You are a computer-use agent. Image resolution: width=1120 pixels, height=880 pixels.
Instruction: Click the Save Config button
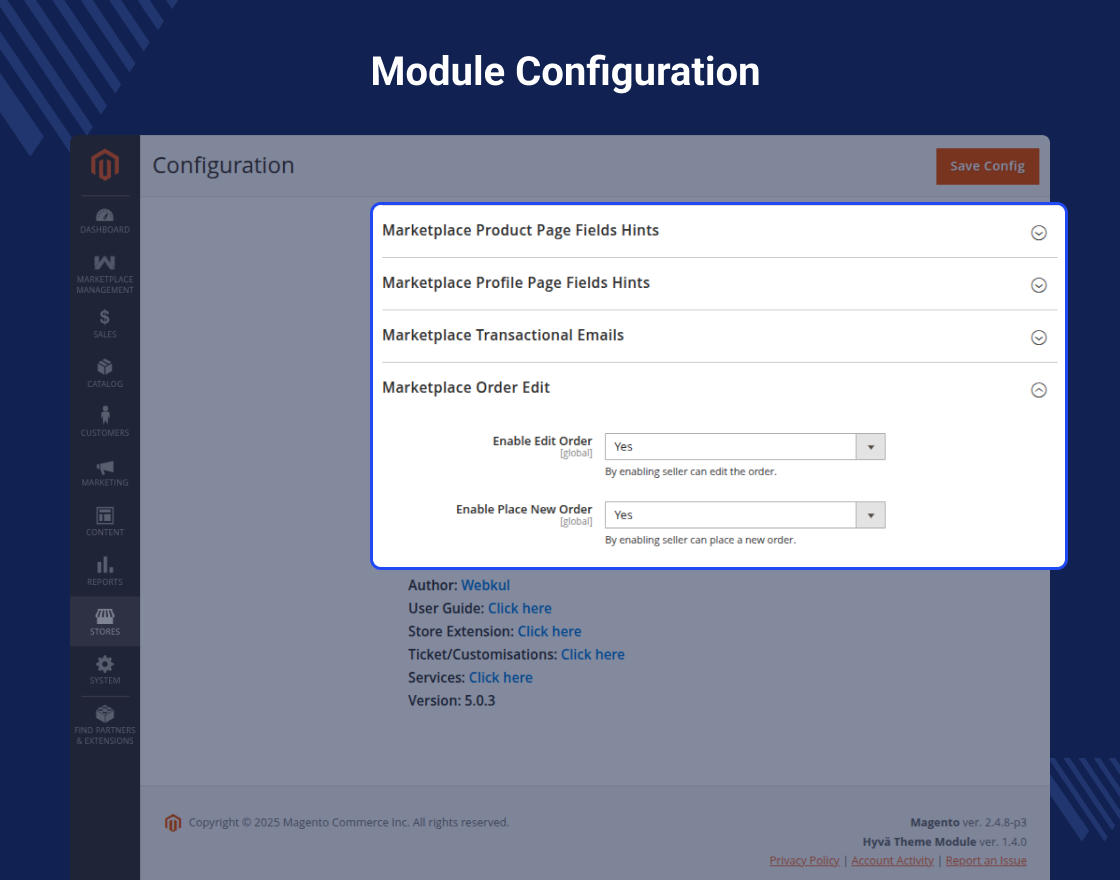click(x=987, y=166)
